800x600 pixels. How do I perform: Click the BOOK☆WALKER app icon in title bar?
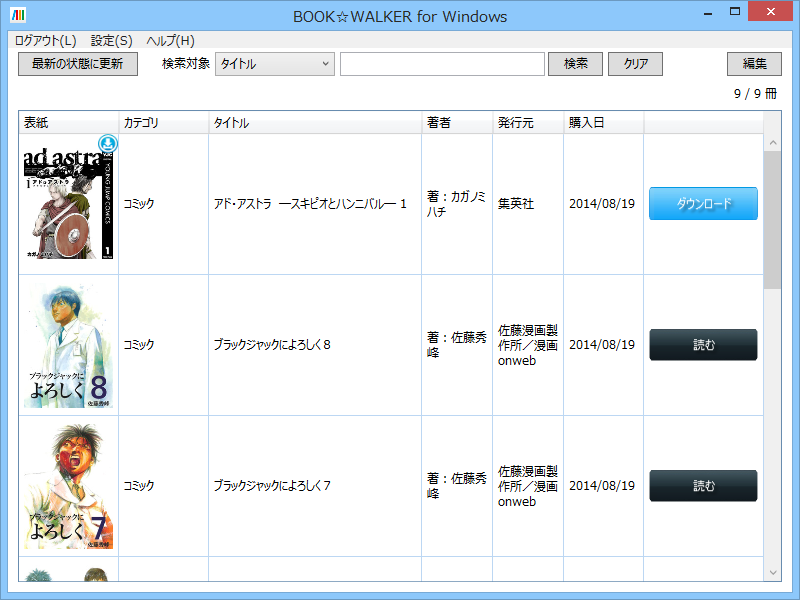[x=18, y=15]
